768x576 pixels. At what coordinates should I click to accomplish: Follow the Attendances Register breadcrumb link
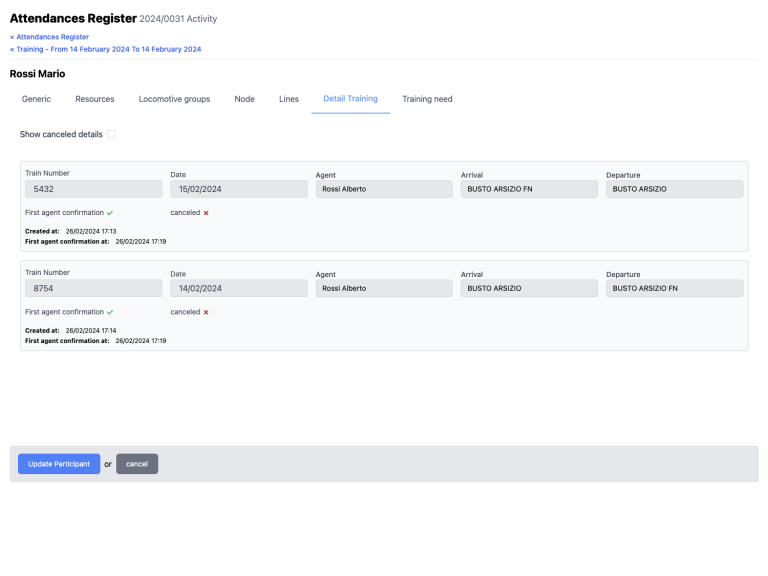pyautogui.click(x=51, y=37)
